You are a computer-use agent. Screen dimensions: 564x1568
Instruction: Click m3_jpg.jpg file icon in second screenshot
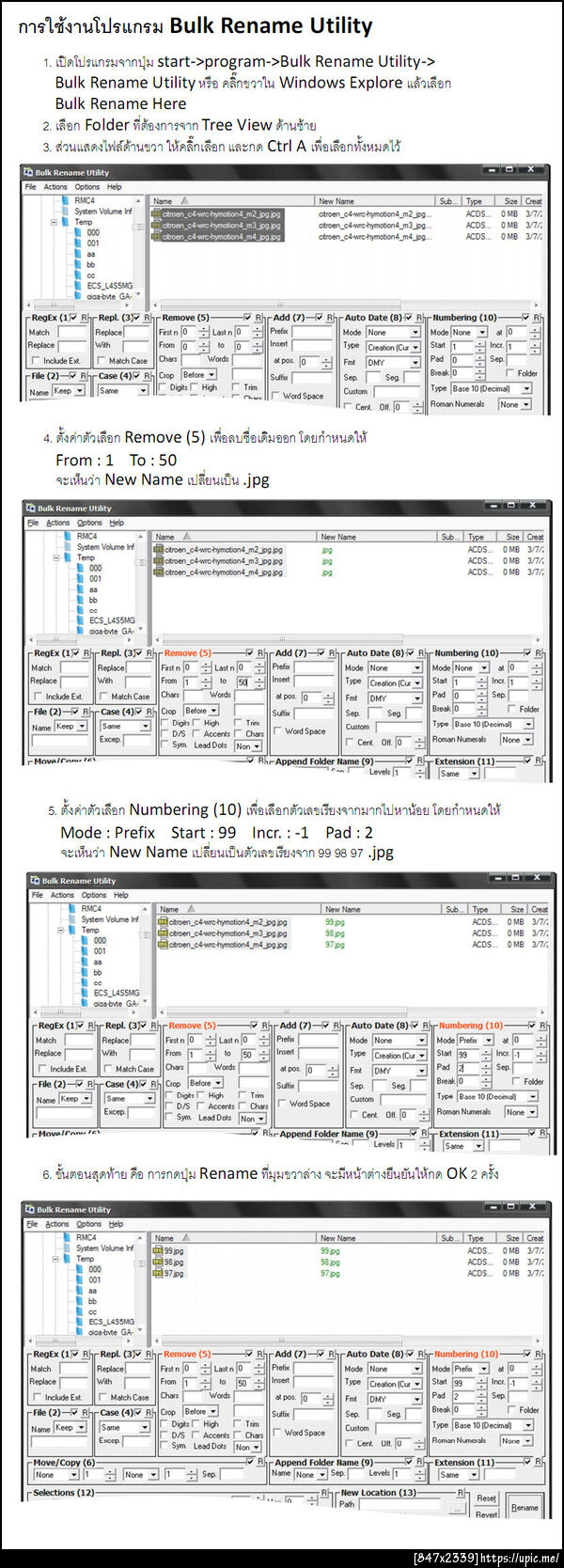tap(159, 561)
